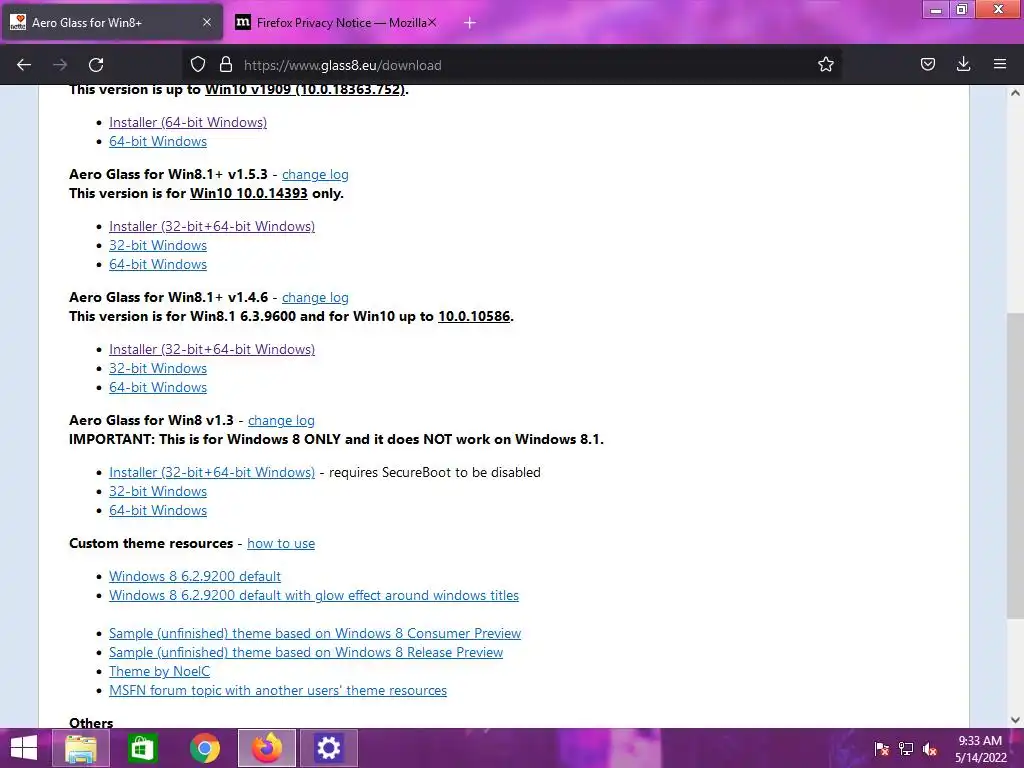Click '10.0.10586' underlined version text

pos(474,316)
